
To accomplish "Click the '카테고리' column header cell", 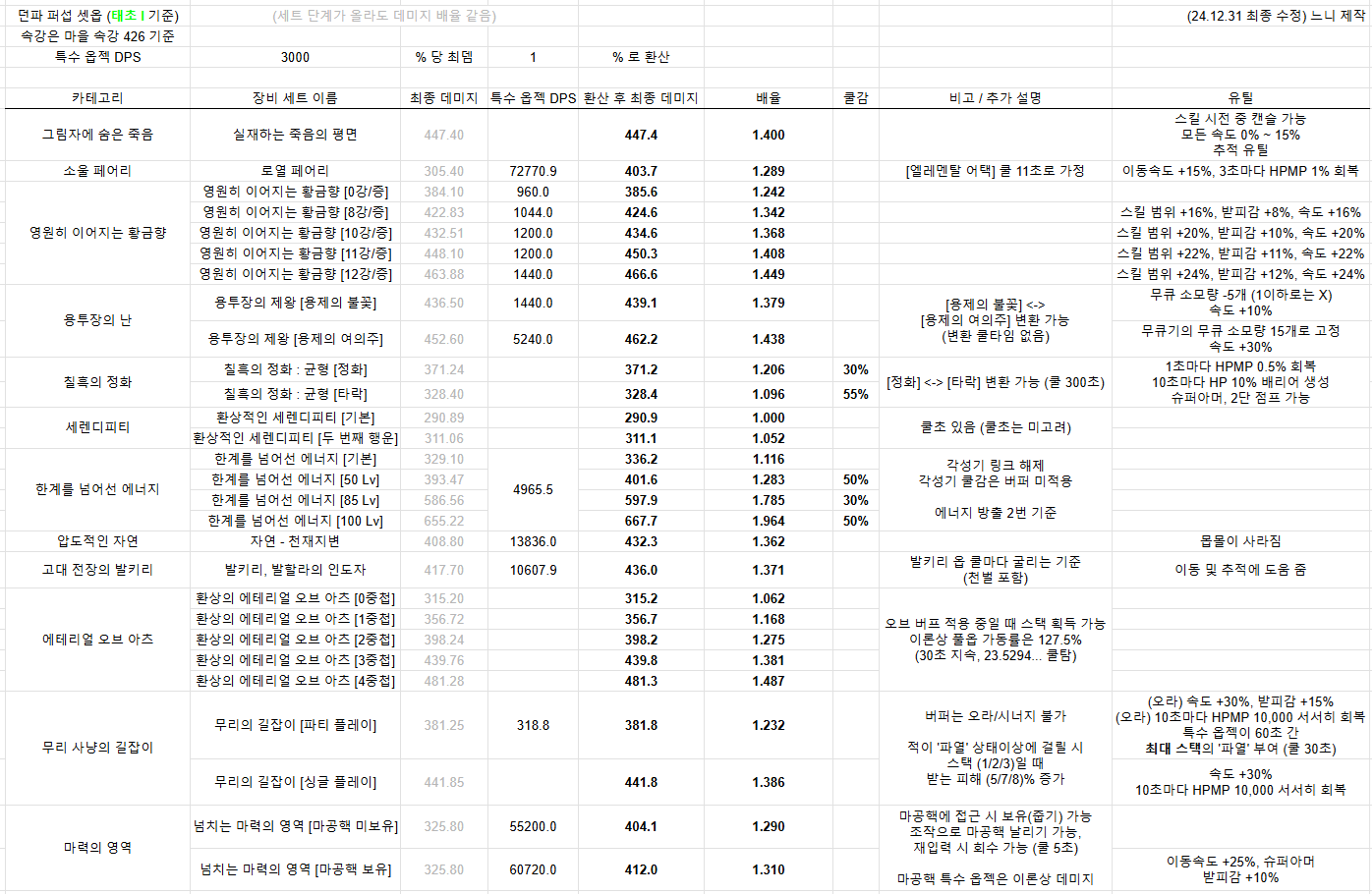I will (97, 98).
